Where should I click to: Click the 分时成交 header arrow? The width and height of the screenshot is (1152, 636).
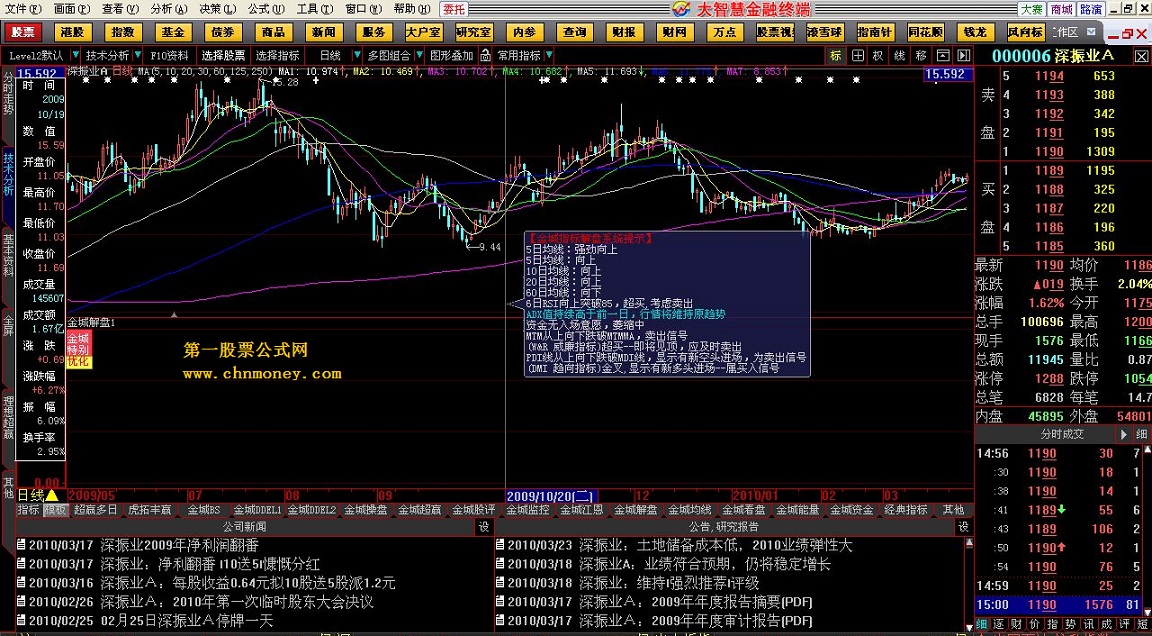[1123, 434]
